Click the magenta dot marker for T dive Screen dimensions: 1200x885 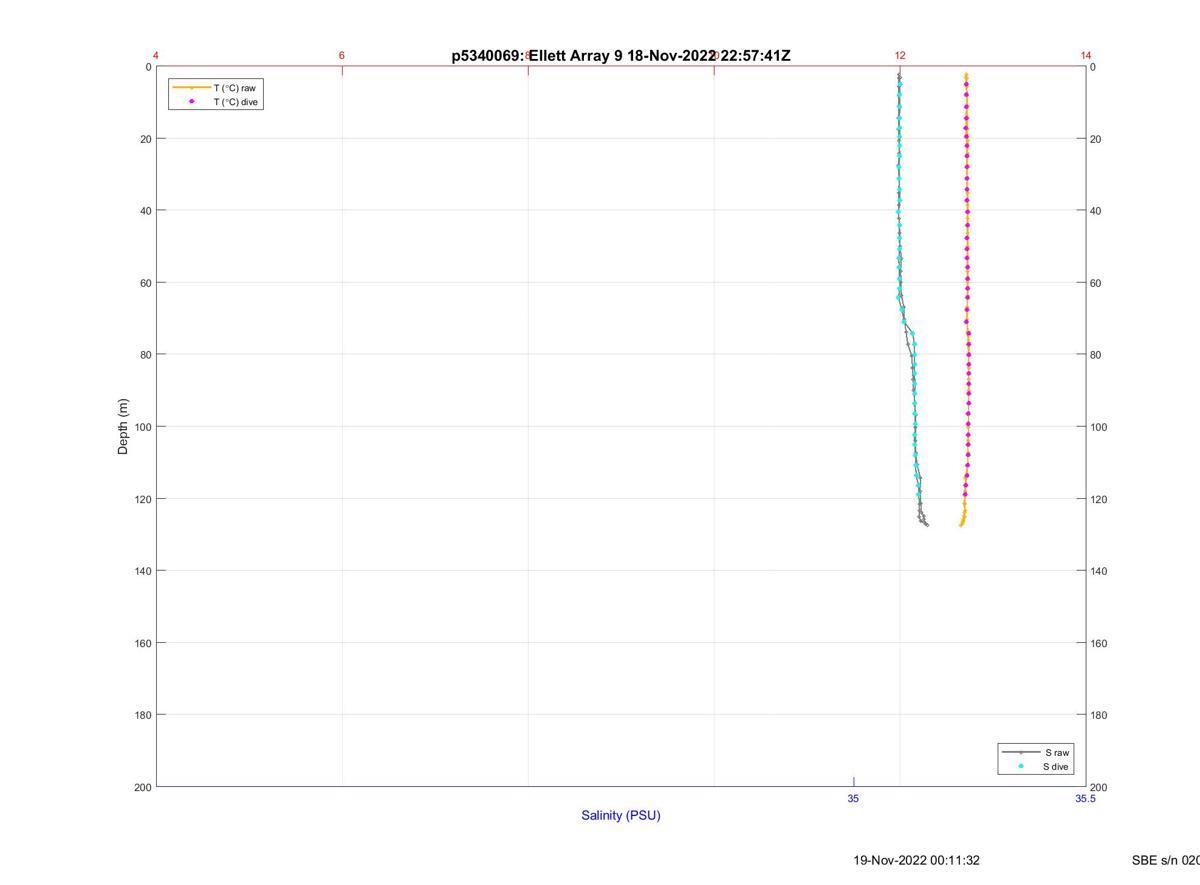(191, 102)
